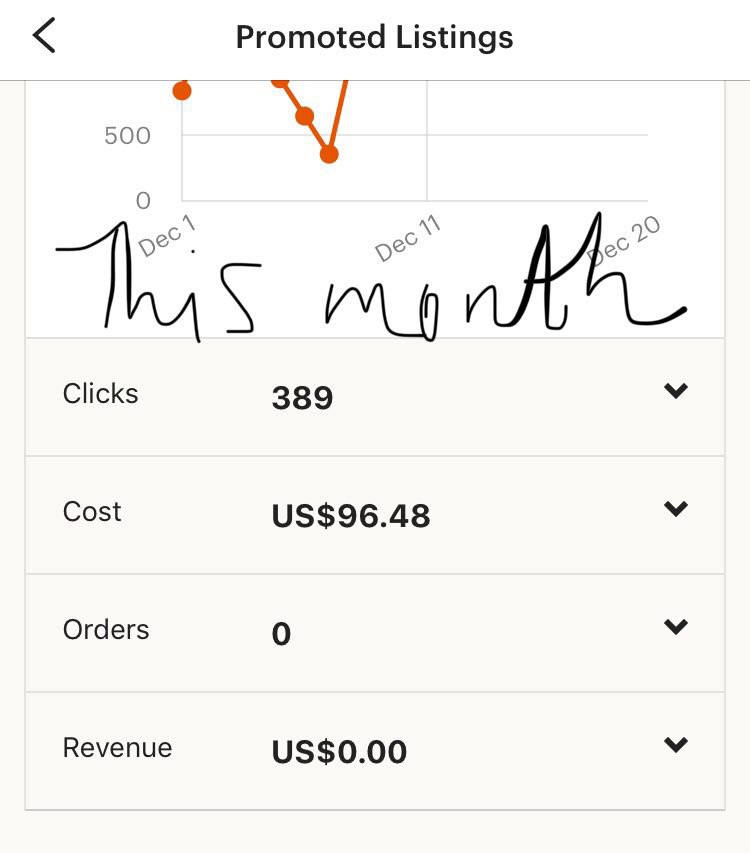Expand the Cost row chevron

tap(675, 509)
